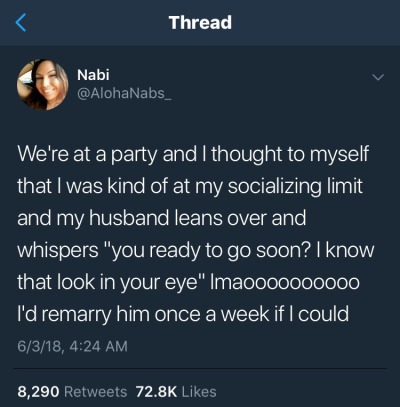This screenshot has height=407, width=400.
Task: Tap the word lmaooooooooooo in tweet
Action: pos(285,283)
